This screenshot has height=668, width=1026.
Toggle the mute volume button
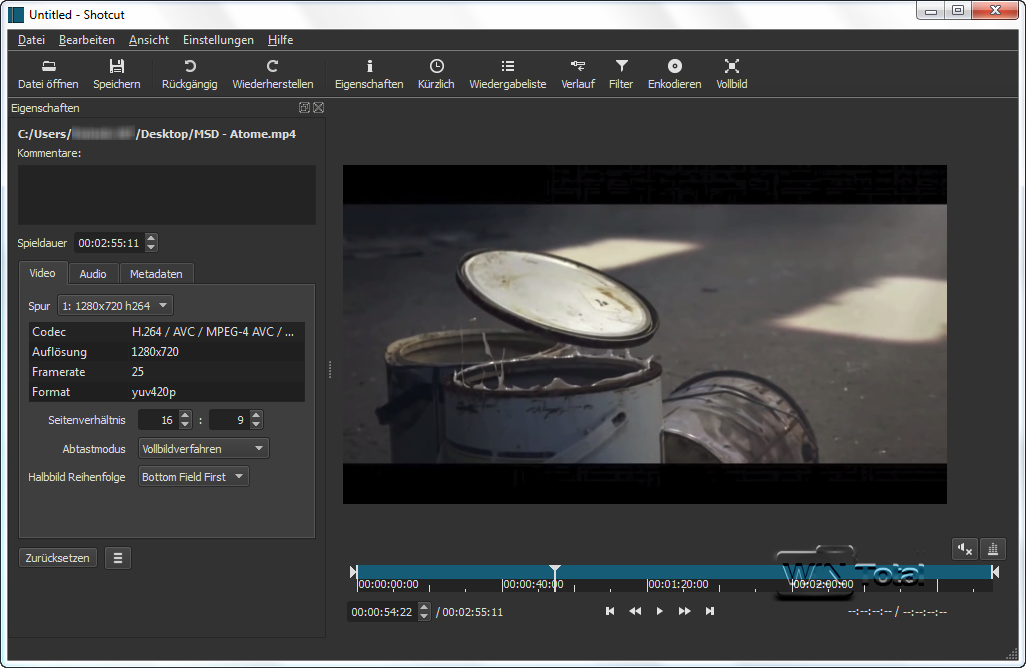point(964,548)
